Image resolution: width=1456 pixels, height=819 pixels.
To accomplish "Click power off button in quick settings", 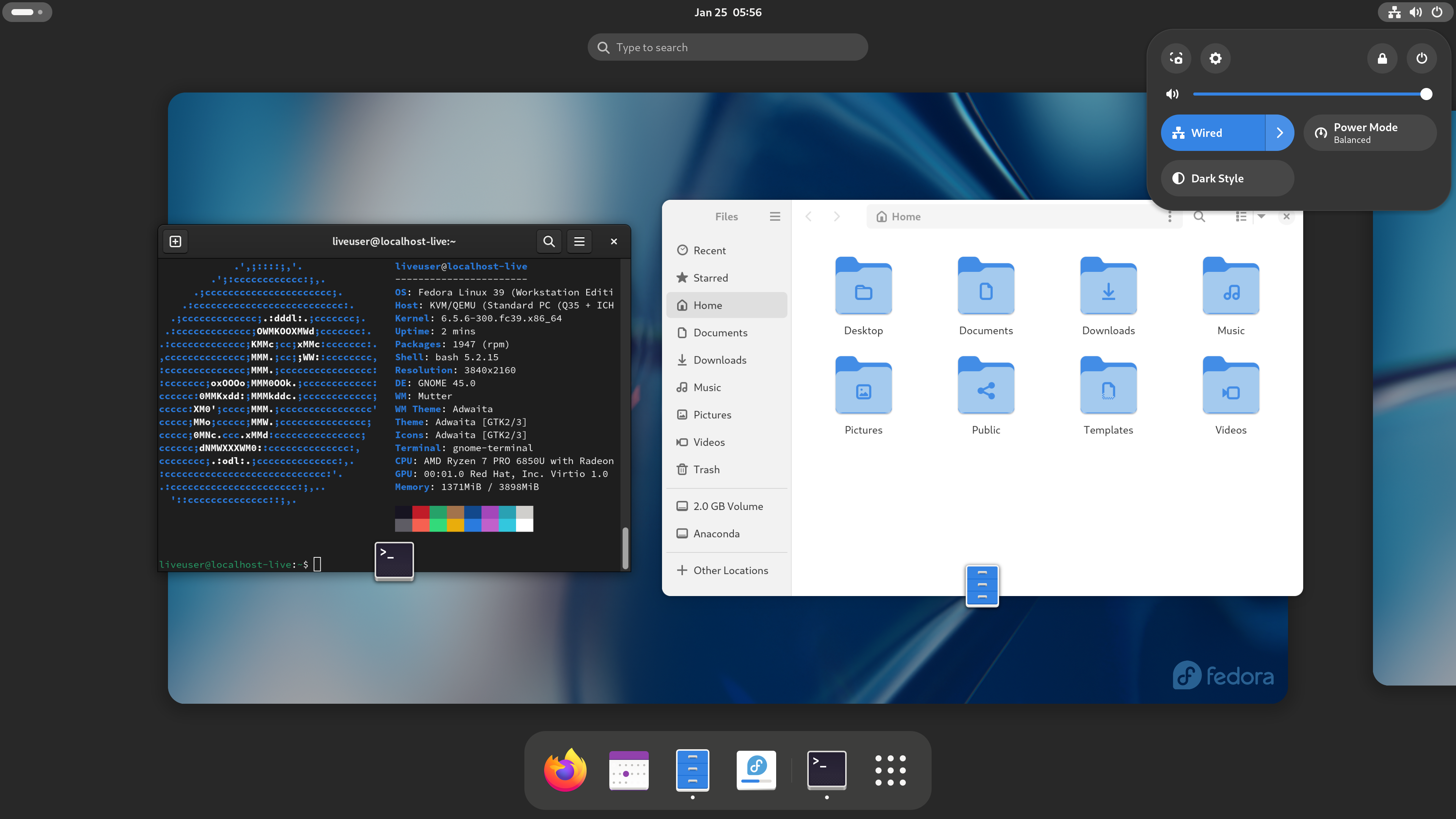I will pos(1421,58).
